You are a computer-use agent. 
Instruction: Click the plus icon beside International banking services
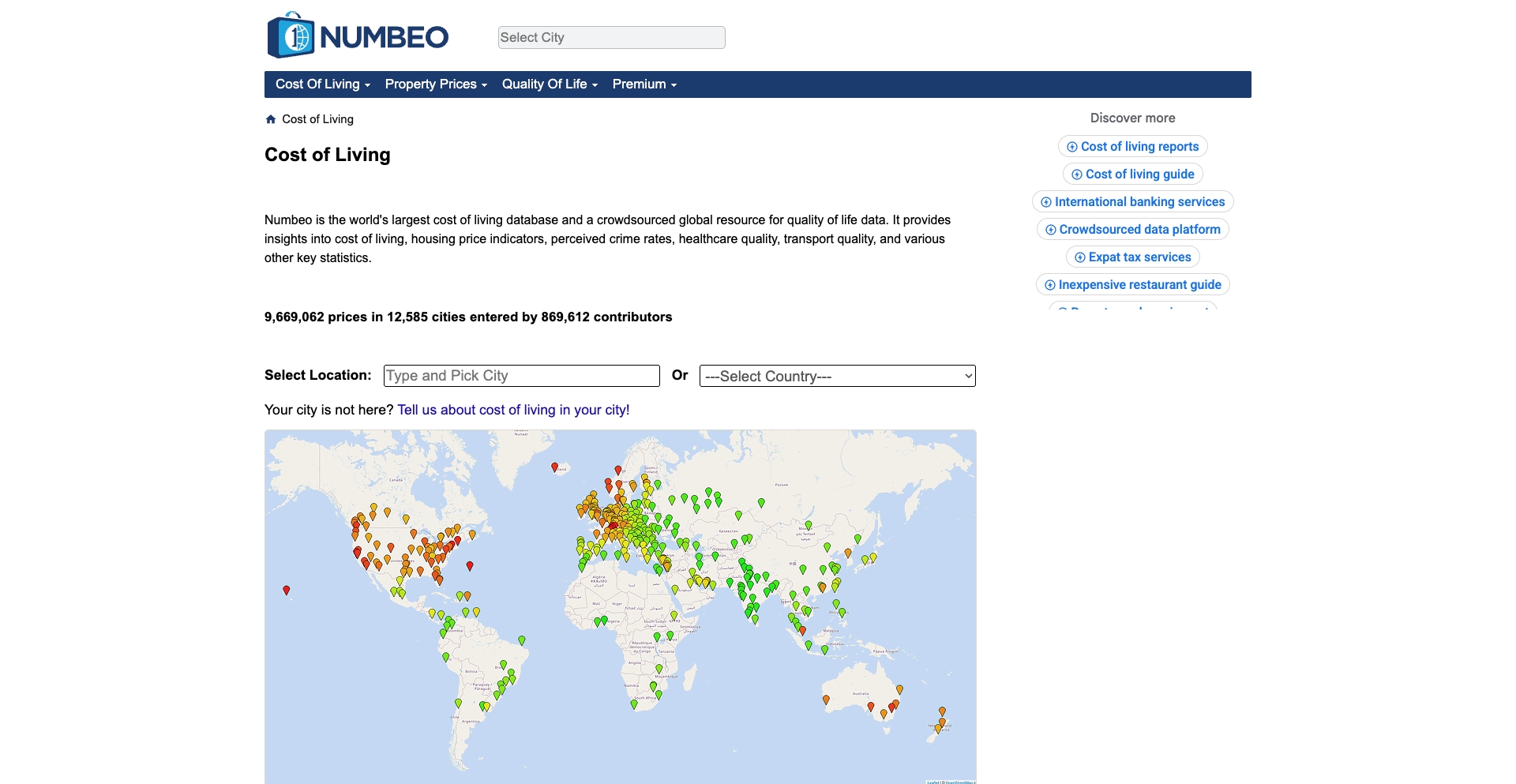(x=1045, y=202)
